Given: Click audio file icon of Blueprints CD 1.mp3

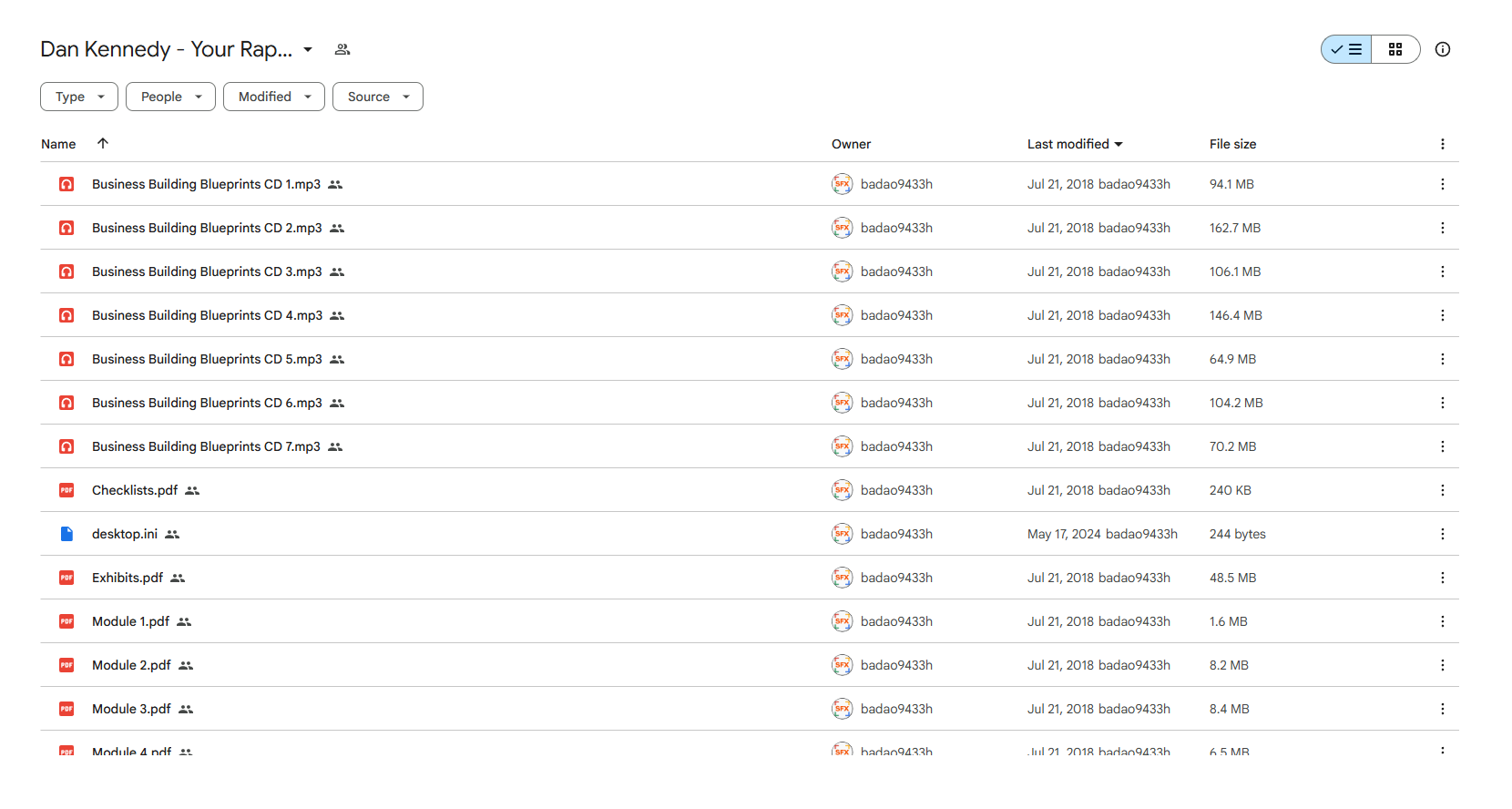Looking at the screenshot, I should tap(66, 184).
